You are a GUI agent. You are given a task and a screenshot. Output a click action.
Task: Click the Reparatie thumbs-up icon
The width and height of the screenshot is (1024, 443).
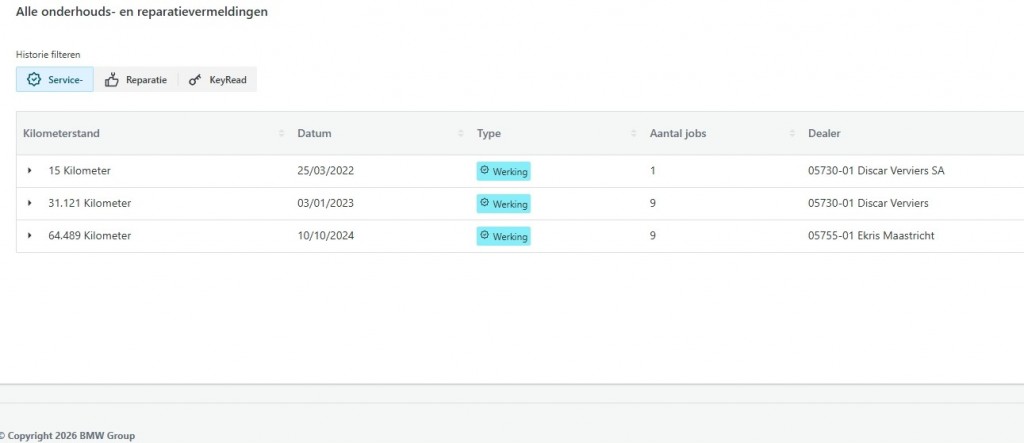(x=112, y=80)
